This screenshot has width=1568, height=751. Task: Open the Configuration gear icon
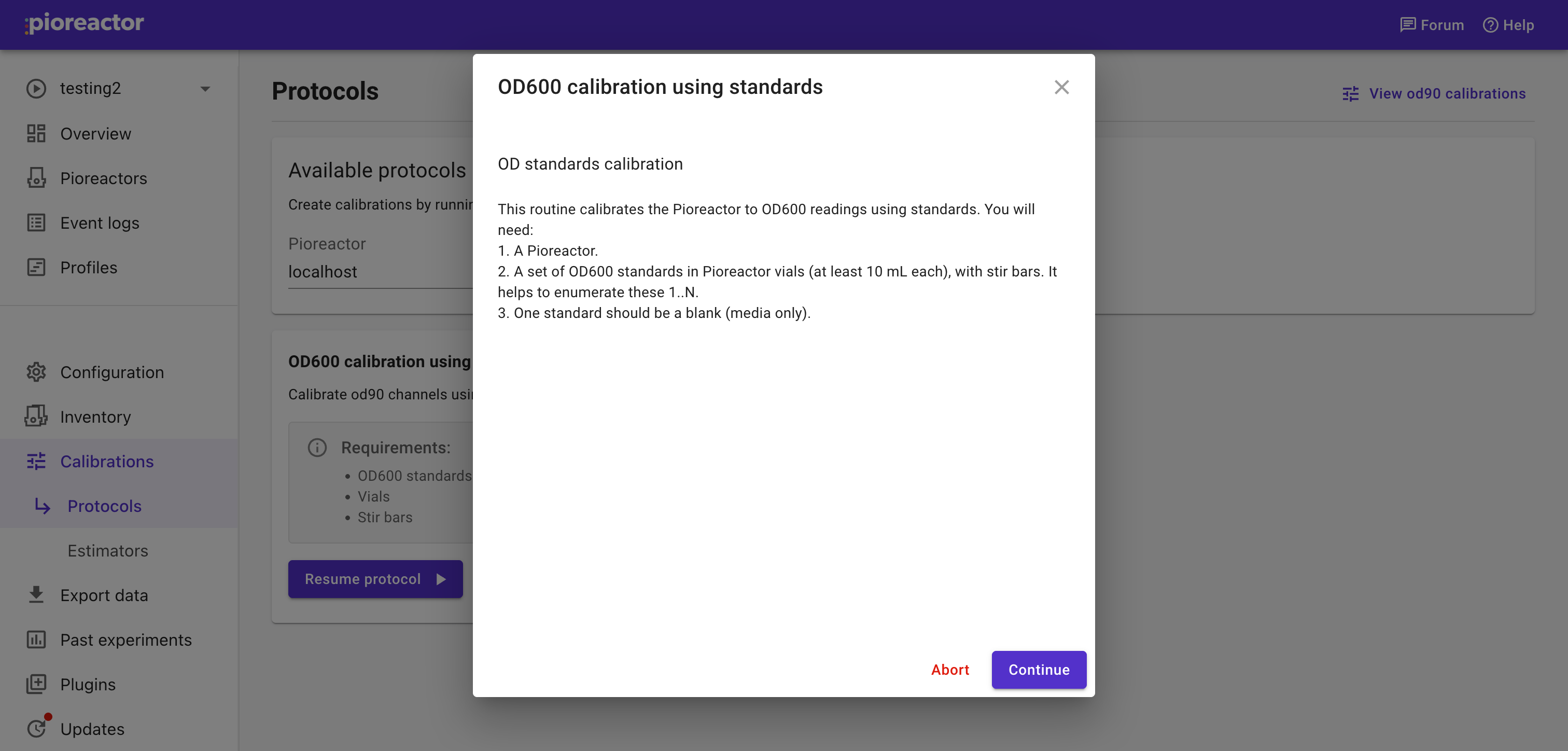36,372
